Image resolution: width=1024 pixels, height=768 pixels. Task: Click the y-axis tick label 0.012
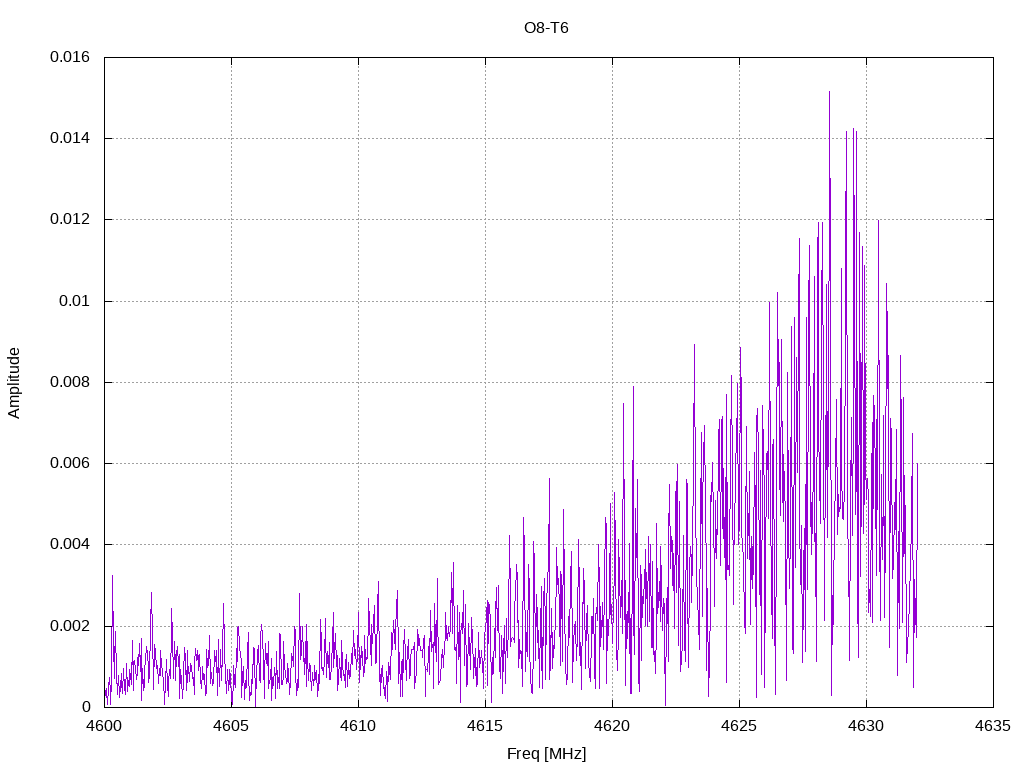click(x=70, y=219)
